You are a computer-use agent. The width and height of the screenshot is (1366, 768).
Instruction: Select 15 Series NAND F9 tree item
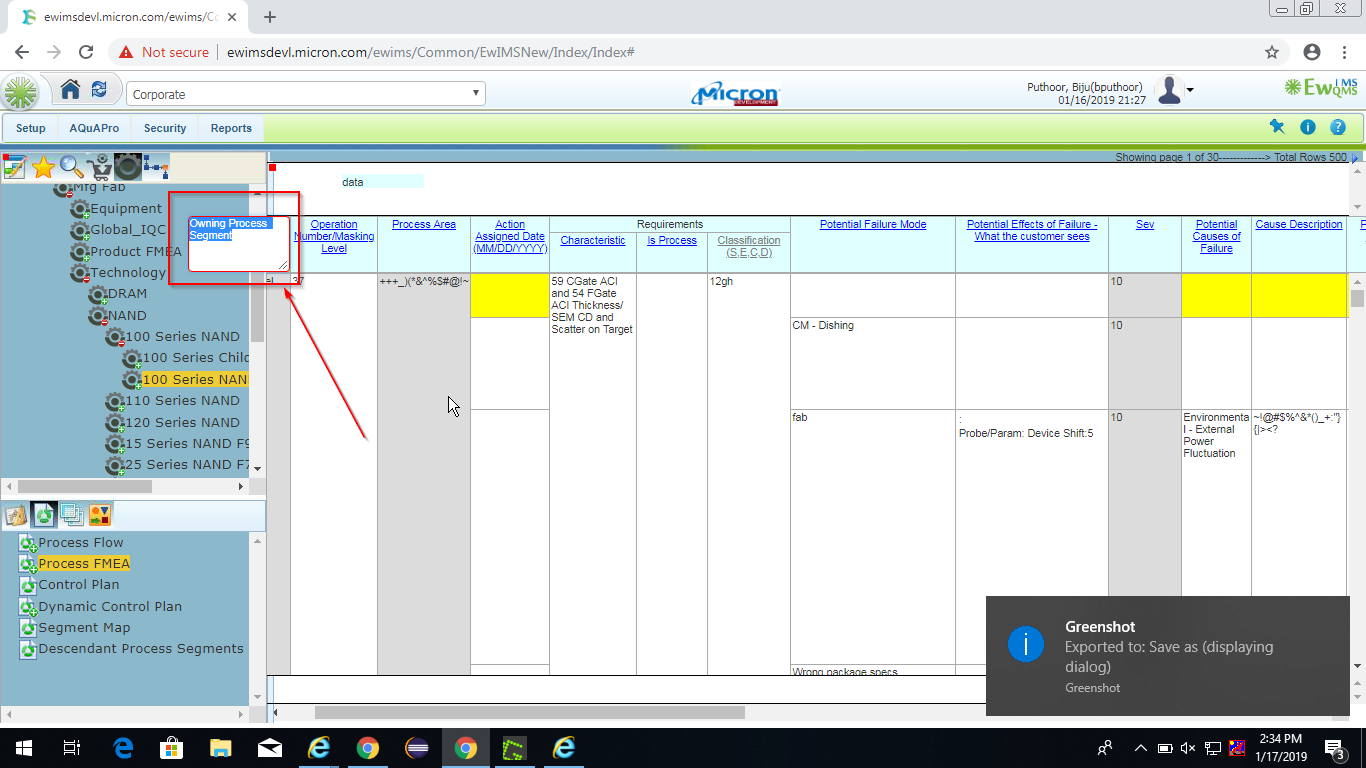(x=187, y=443)
